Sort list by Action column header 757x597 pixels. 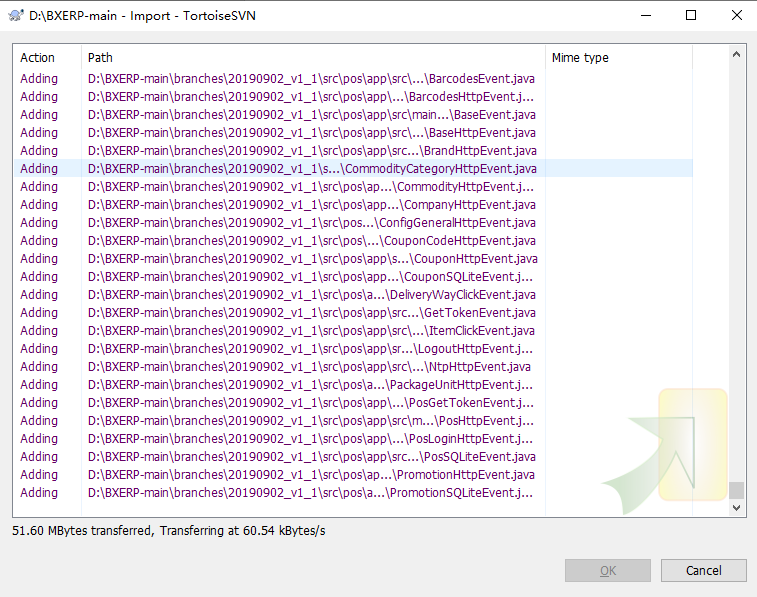47,57
